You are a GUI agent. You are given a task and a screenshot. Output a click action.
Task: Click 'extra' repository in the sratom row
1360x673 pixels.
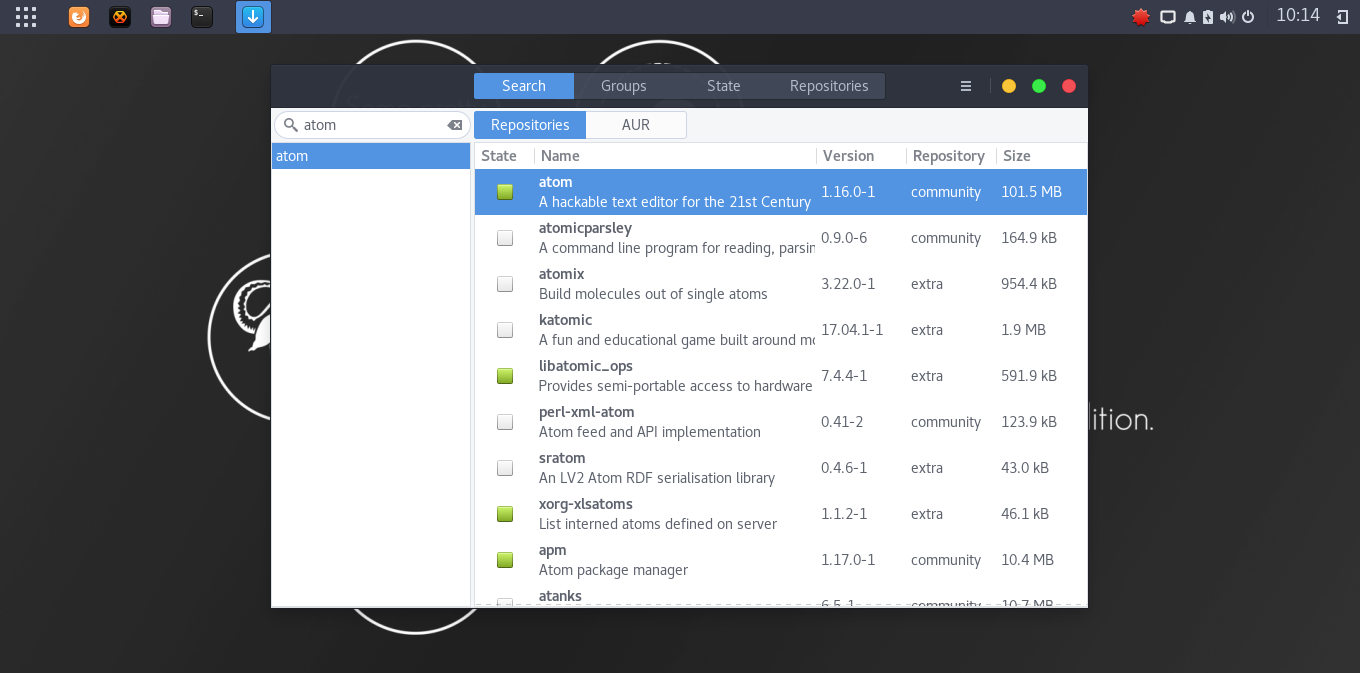pos(927,468)
